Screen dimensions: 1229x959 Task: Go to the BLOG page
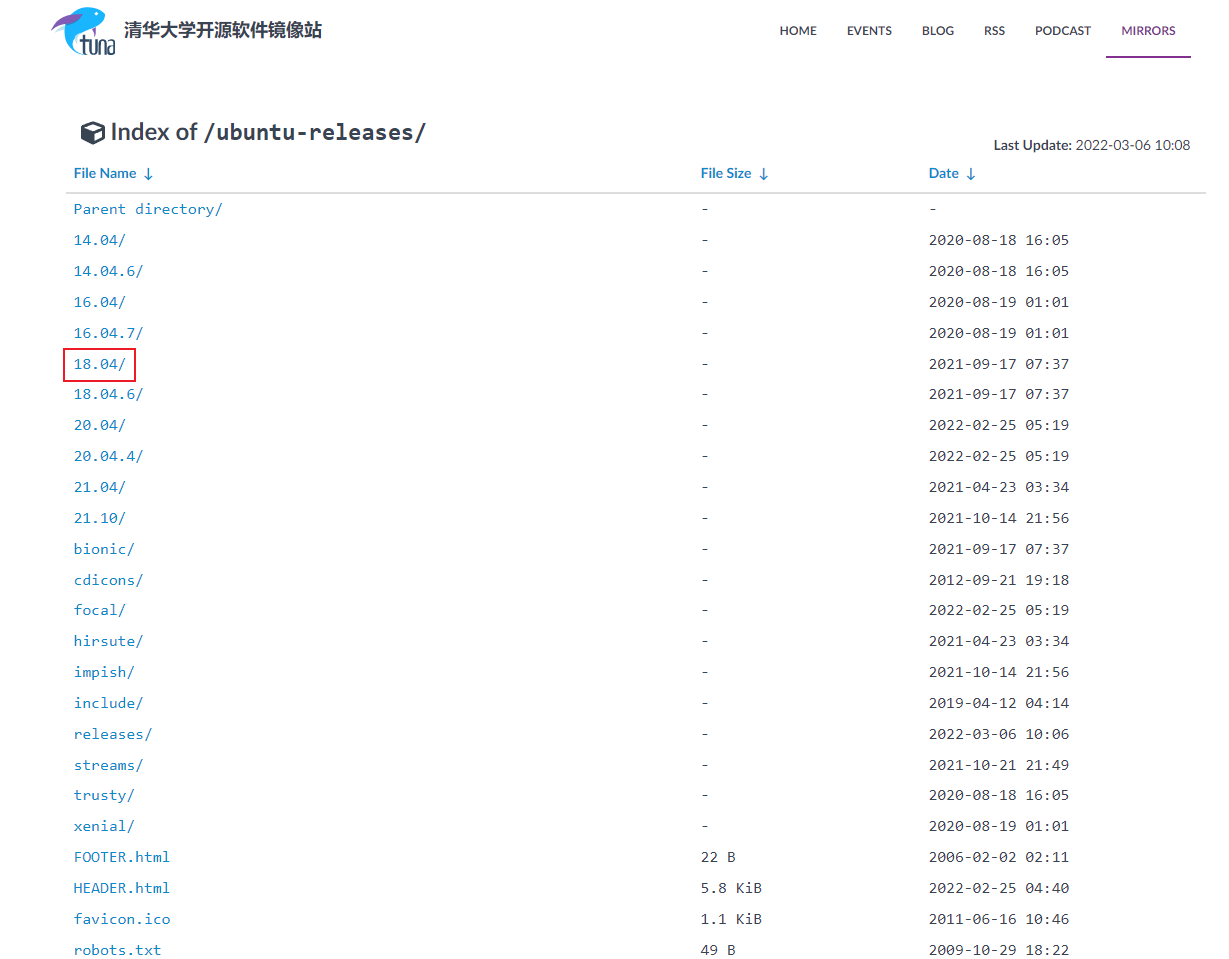click(x=938, y=31)
